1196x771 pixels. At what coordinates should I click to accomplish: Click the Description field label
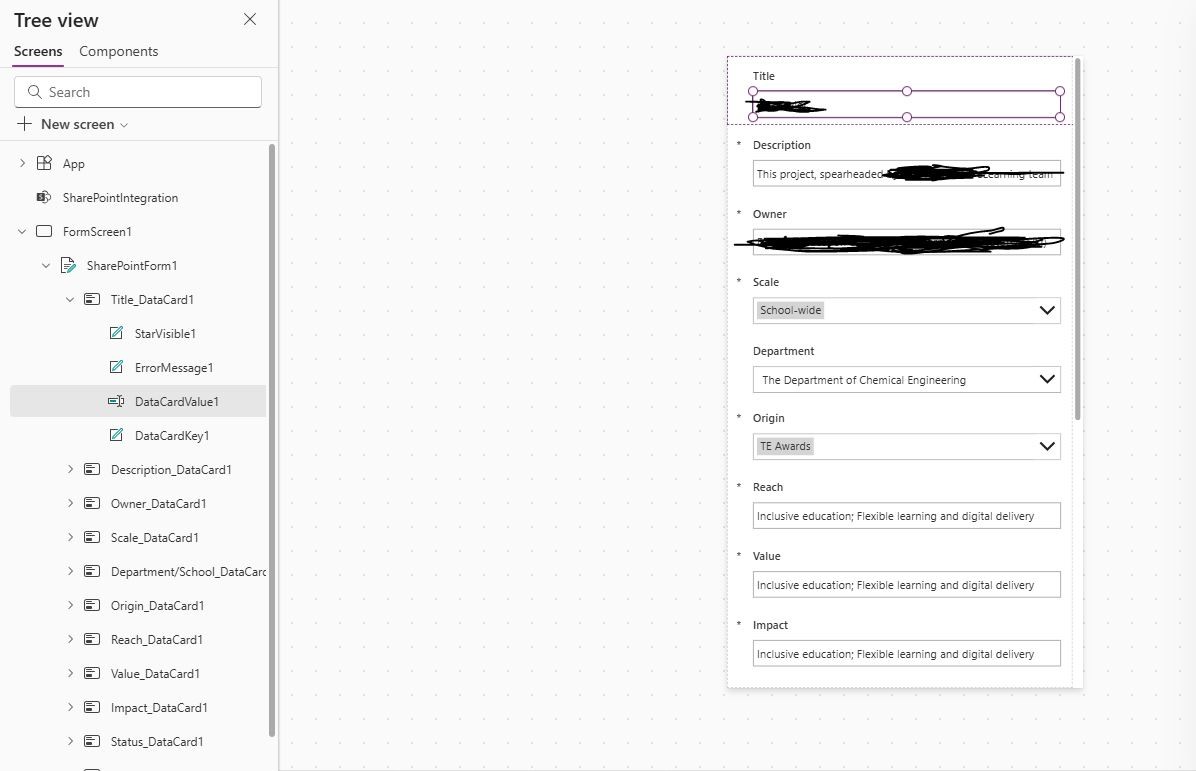tap(781, 145)
